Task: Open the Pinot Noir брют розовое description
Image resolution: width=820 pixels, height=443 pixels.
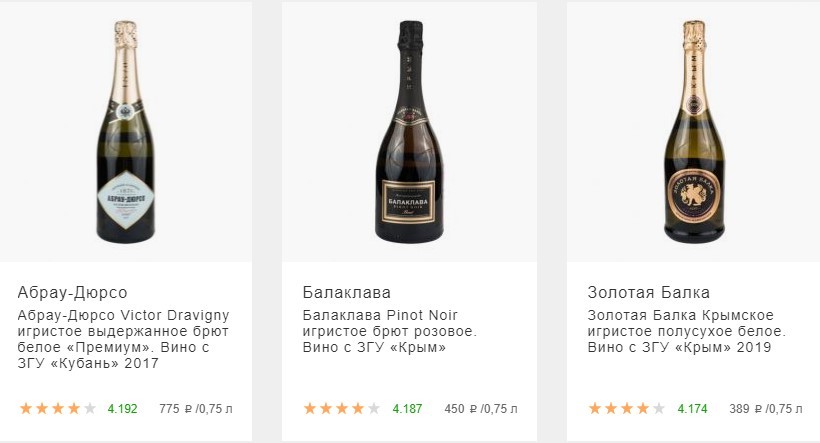Action: coord(390,331)
